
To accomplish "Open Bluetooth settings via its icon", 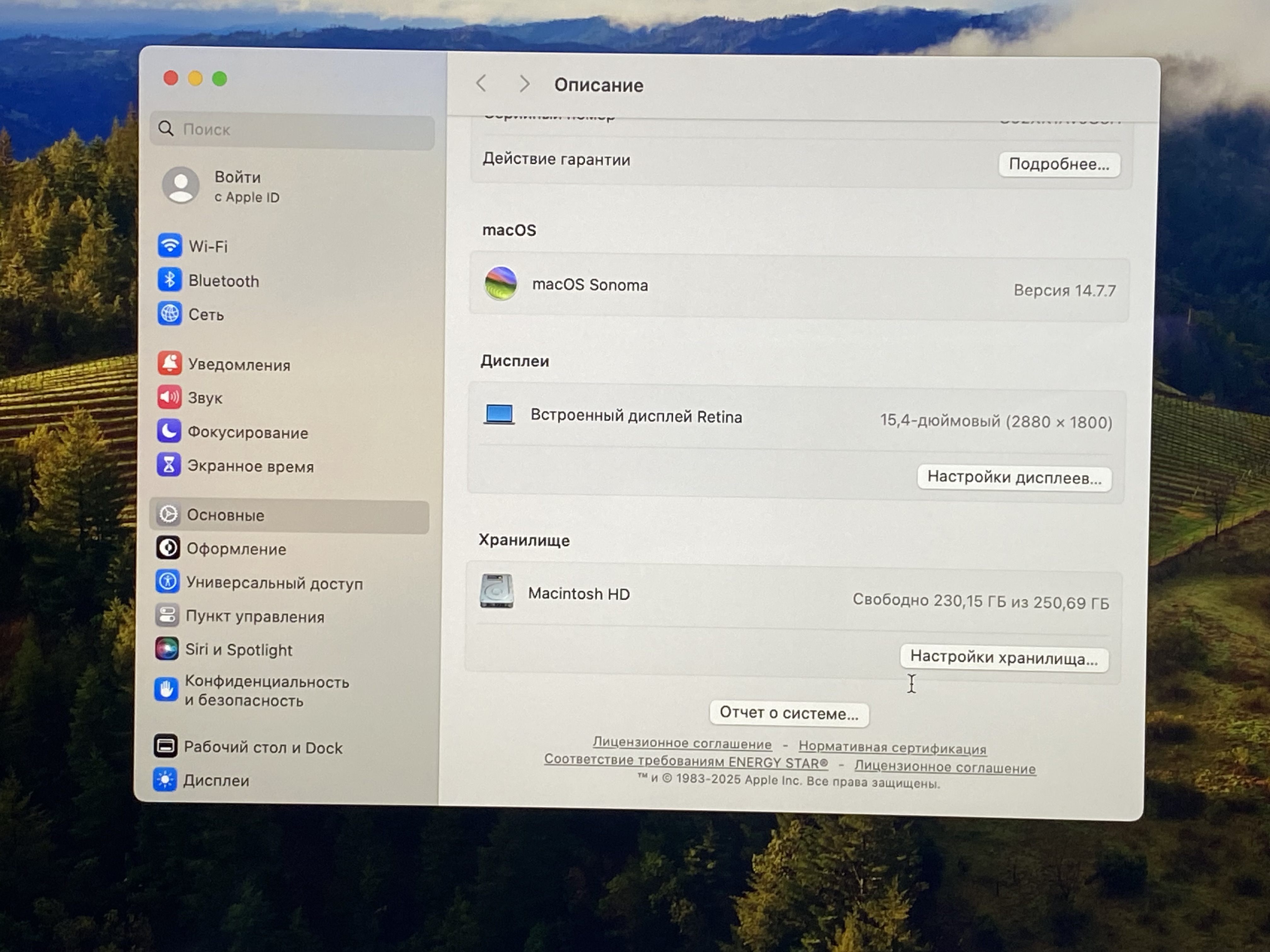I will (x=169, y=280).
